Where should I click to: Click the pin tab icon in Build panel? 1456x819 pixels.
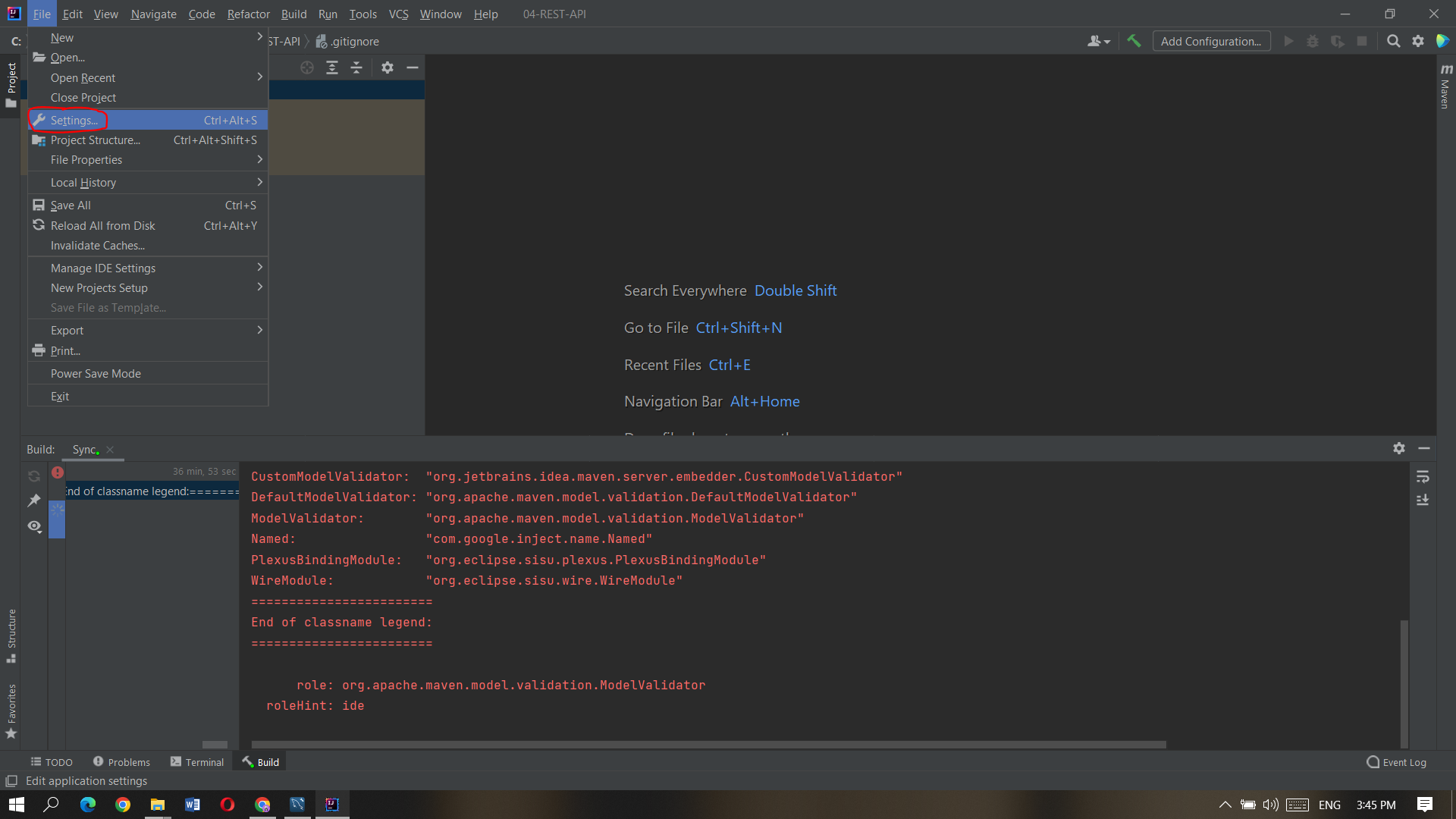[x=34, y=500]
